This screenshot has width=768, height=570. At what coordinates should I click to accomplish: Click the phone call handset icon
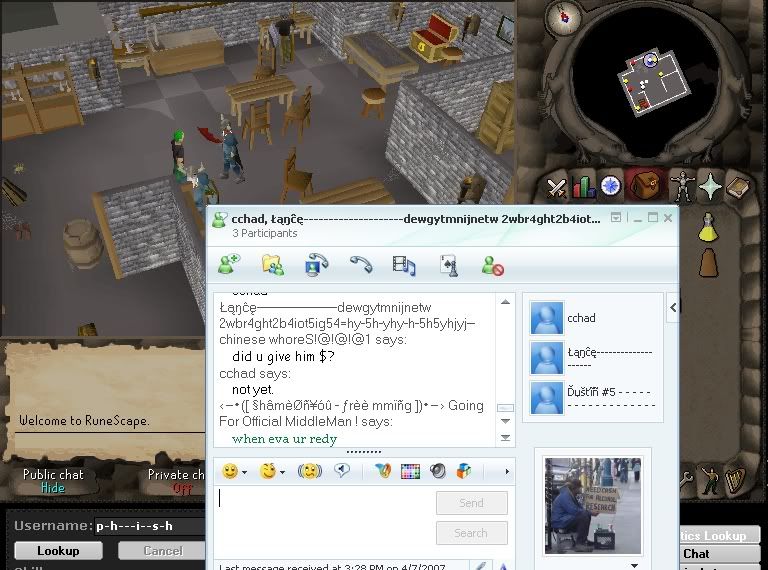[361, 264]
